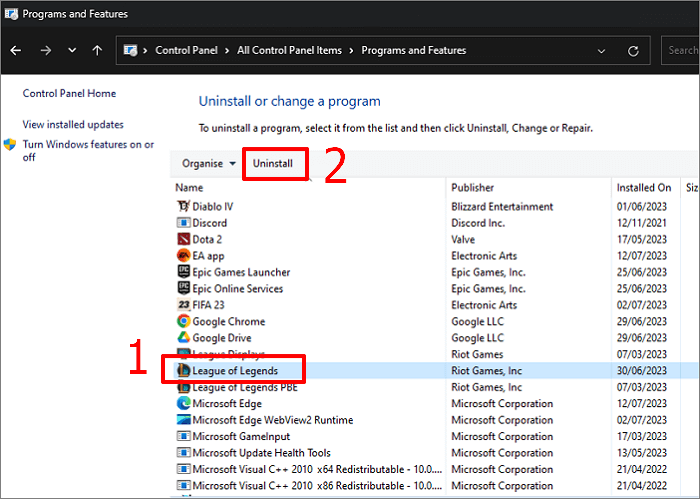700x499 pixels.
Task: Click the Forward navigation arrow
Action: [46, 50]
